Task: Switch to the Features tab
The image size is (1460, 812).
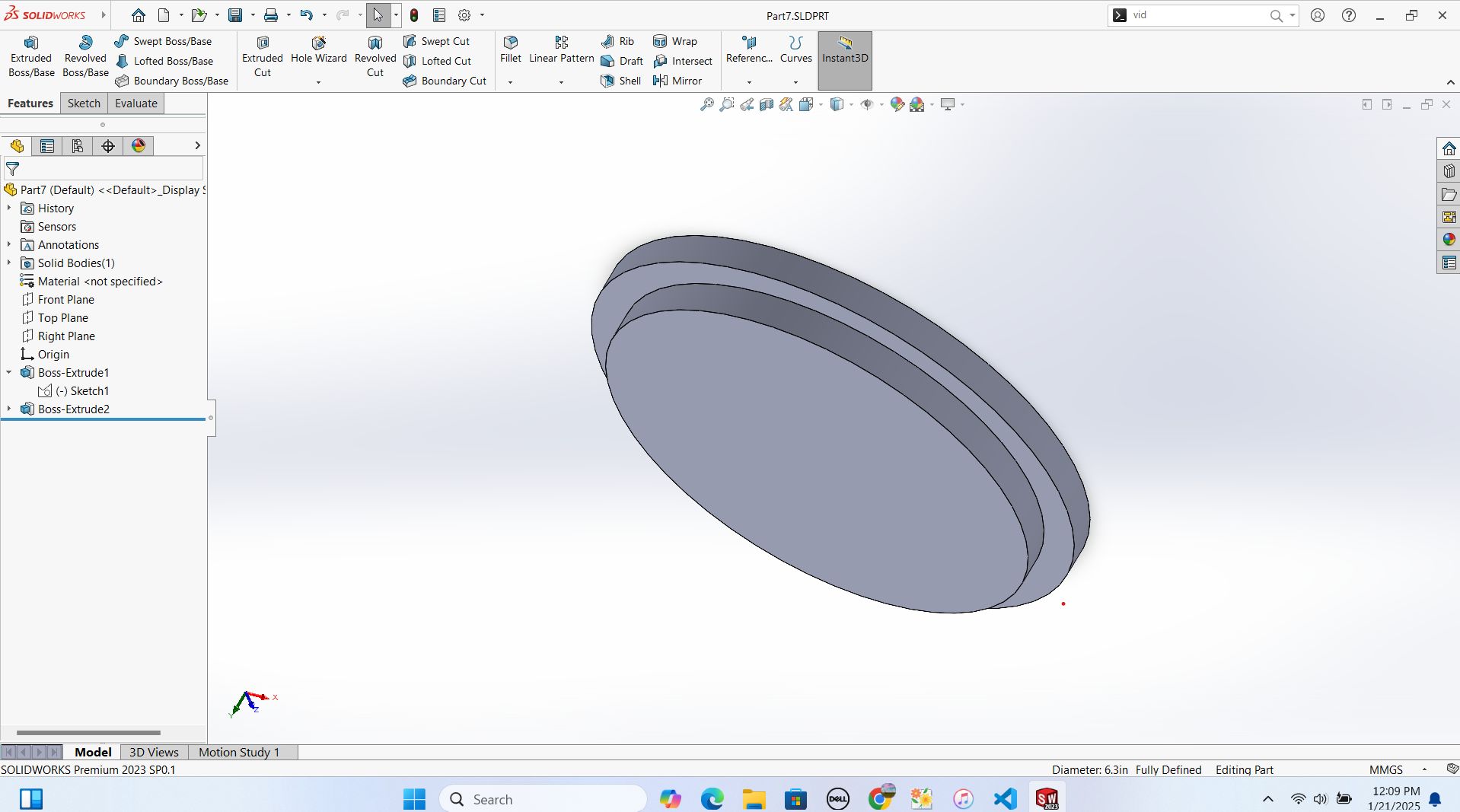Action: [30, 103]
